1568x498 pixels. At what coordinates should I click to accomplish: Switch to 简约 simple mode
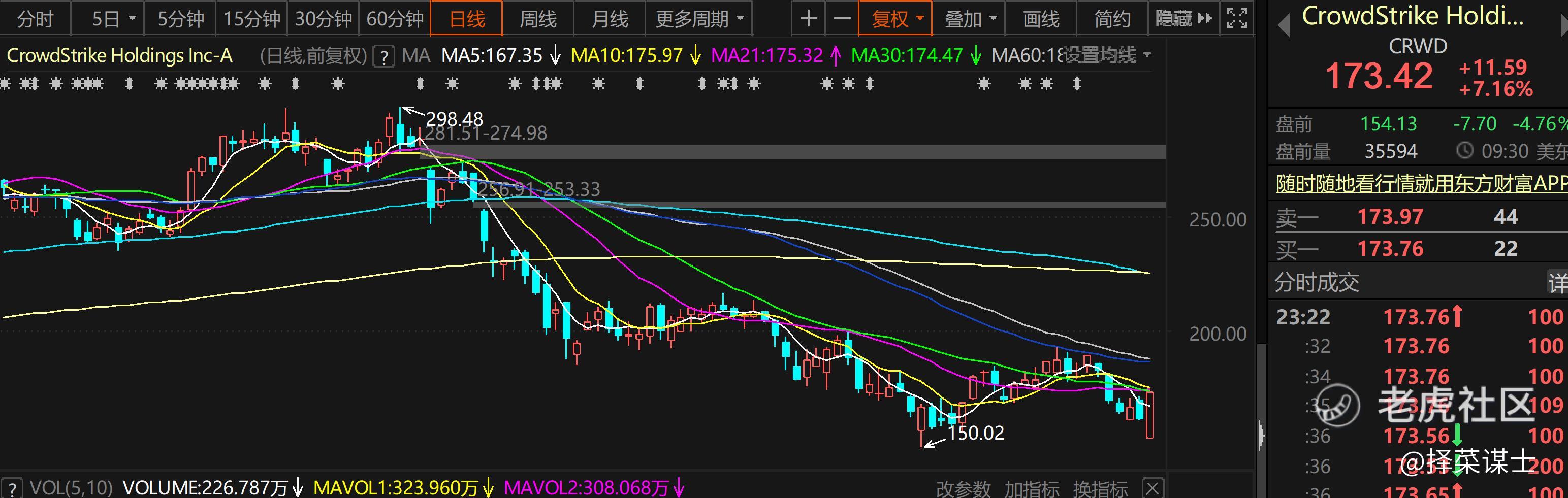point(1112,19)
